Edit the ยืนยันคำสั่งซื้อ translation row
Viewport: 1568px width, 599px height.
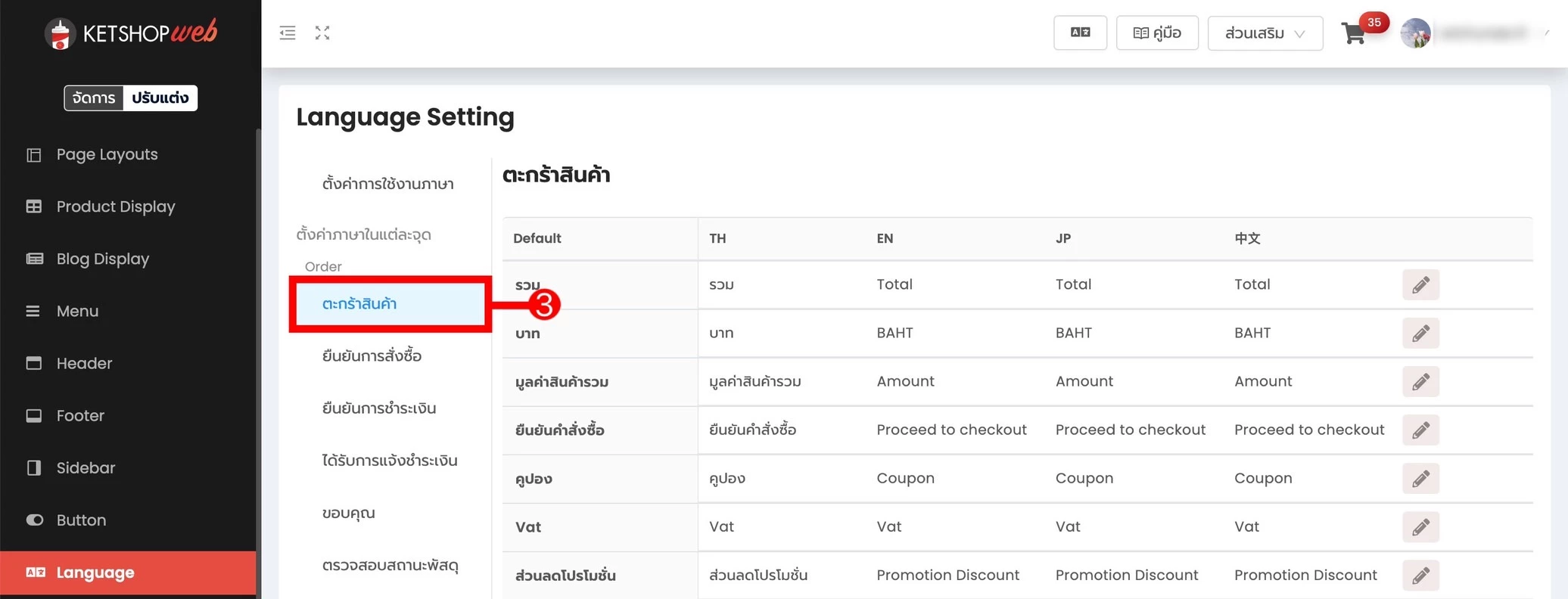point(1420,430)
